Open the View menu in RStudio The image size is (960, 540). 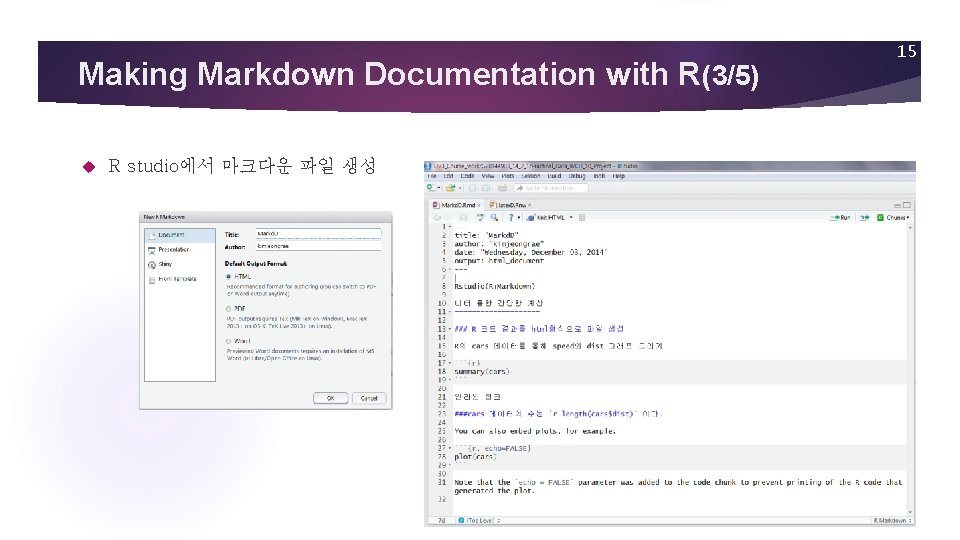[488, 176]
